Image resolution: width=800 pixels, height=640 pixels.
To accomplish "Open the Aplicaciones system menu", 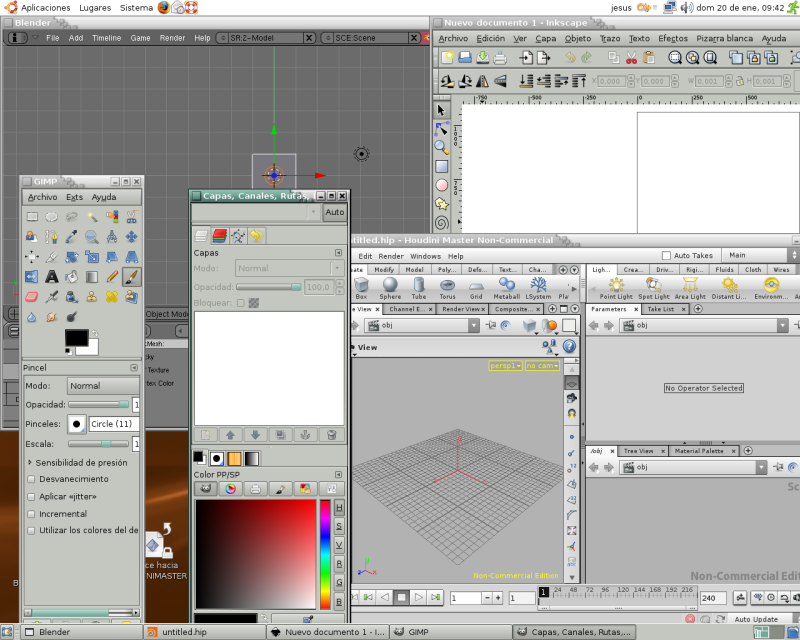I will (x=45, y=8).
